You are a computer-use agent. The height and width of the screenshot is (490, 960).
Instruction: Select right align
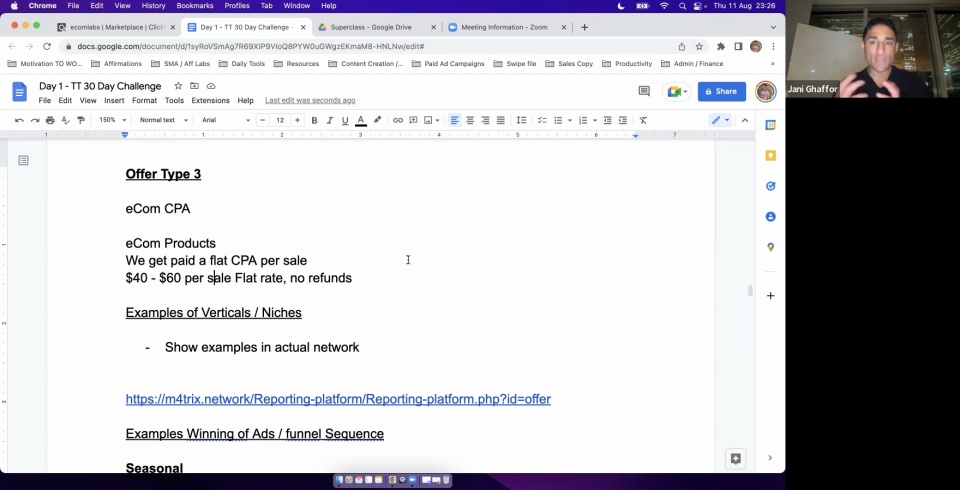485,120
